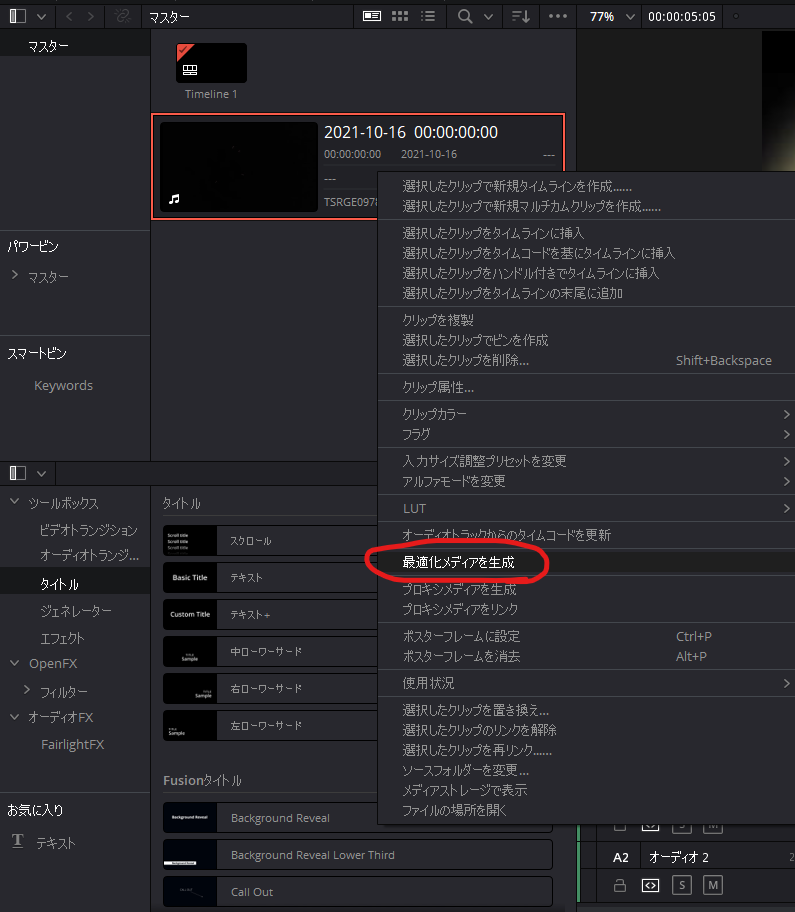The image size is (795, 912).
Task: Mute the オーディオ 2 track
Action: click(x=713, y=885)
